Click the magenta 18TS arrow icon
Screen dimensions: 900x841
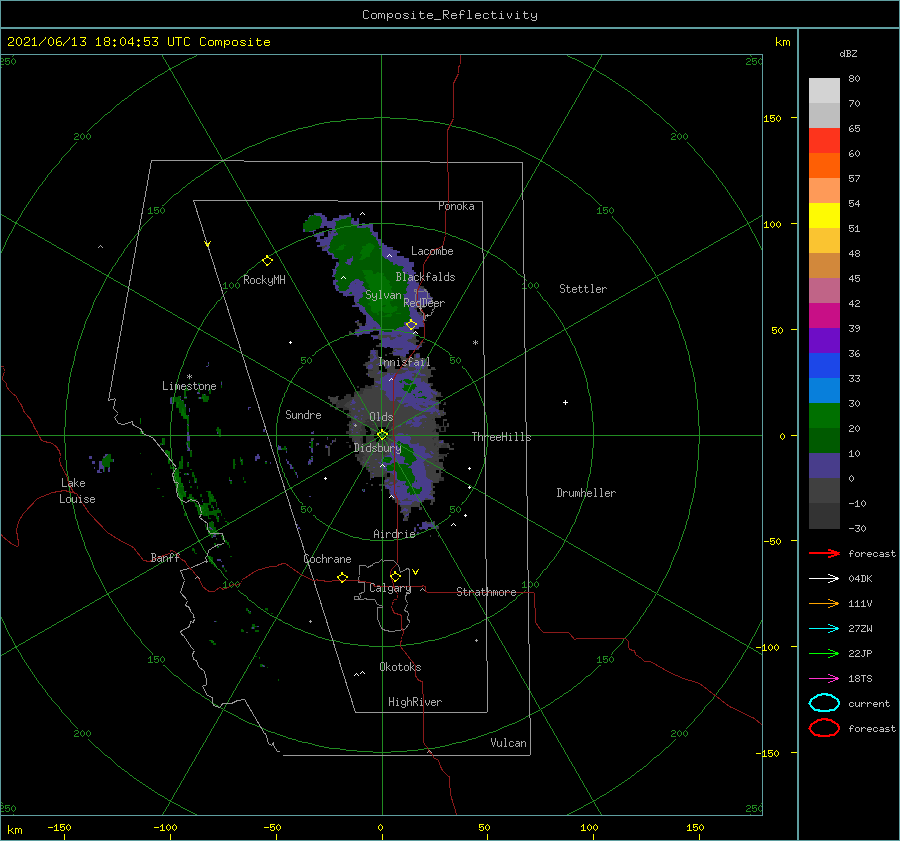tap(824, 679)
